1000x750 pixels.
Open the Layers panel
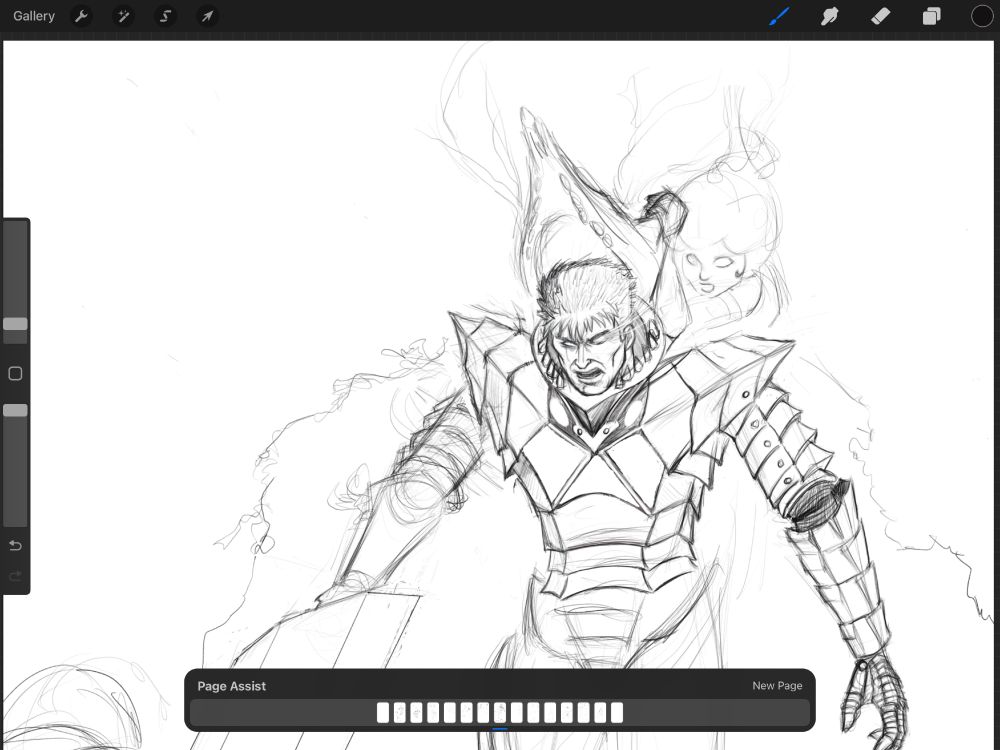click(931, 15)
